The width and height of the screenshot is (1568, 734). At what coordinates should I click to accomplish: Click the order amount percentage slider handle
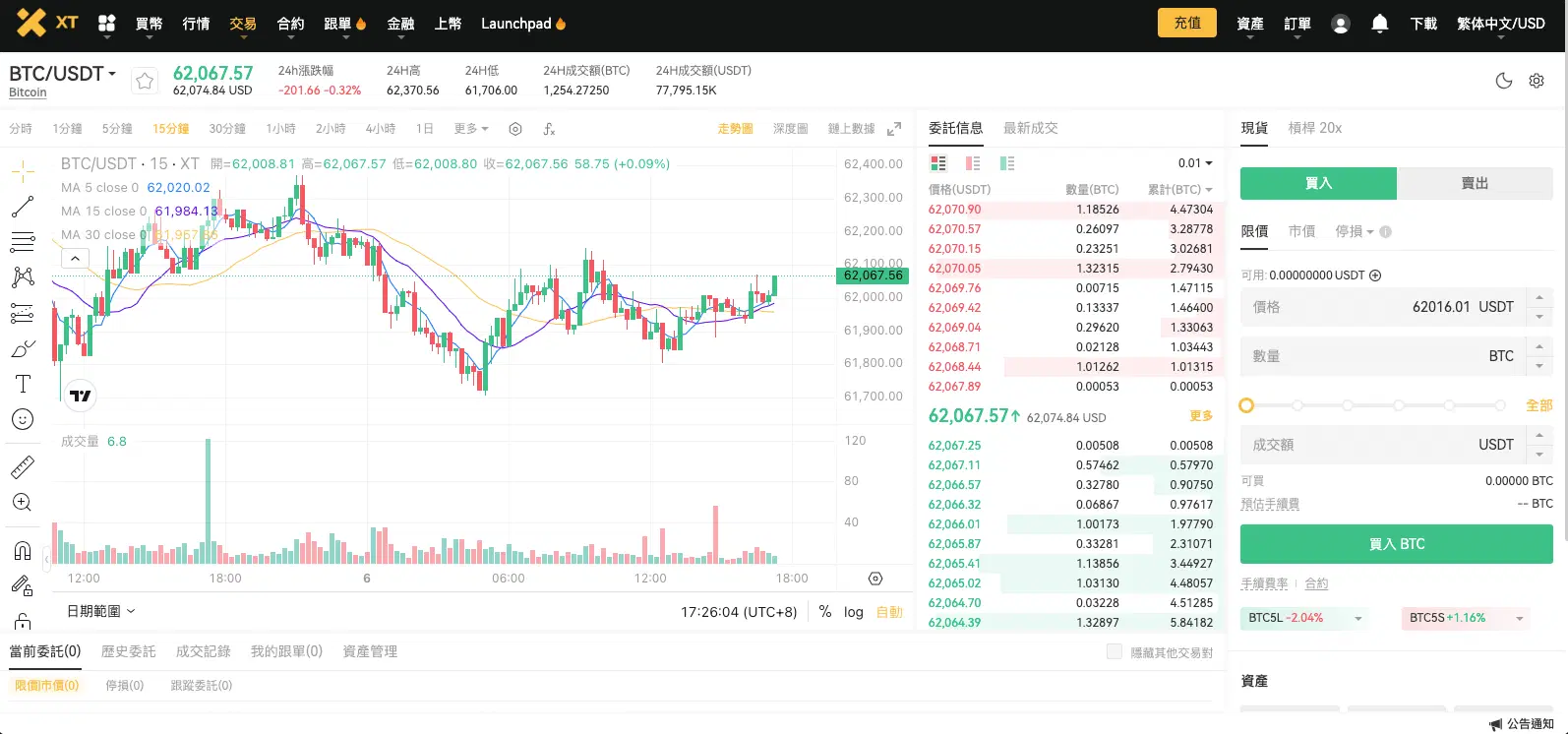(x=1246, y=405)
